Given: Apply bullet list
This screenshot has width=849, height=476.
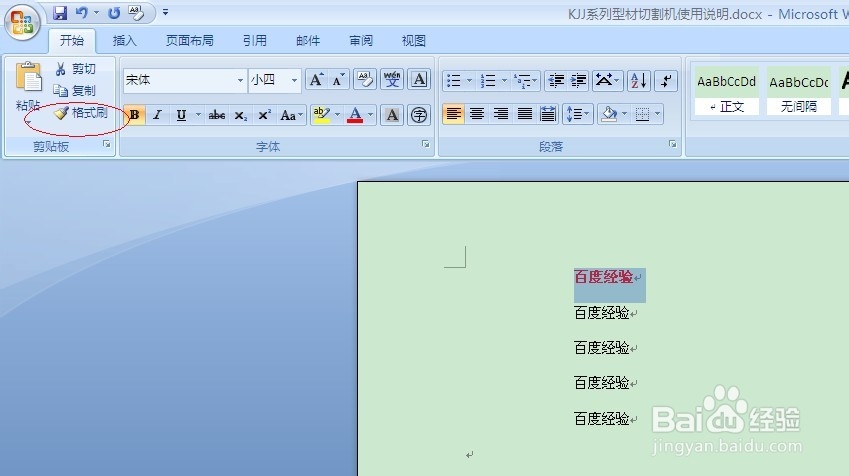Looking at the screenshot, I should pos(454,81).
